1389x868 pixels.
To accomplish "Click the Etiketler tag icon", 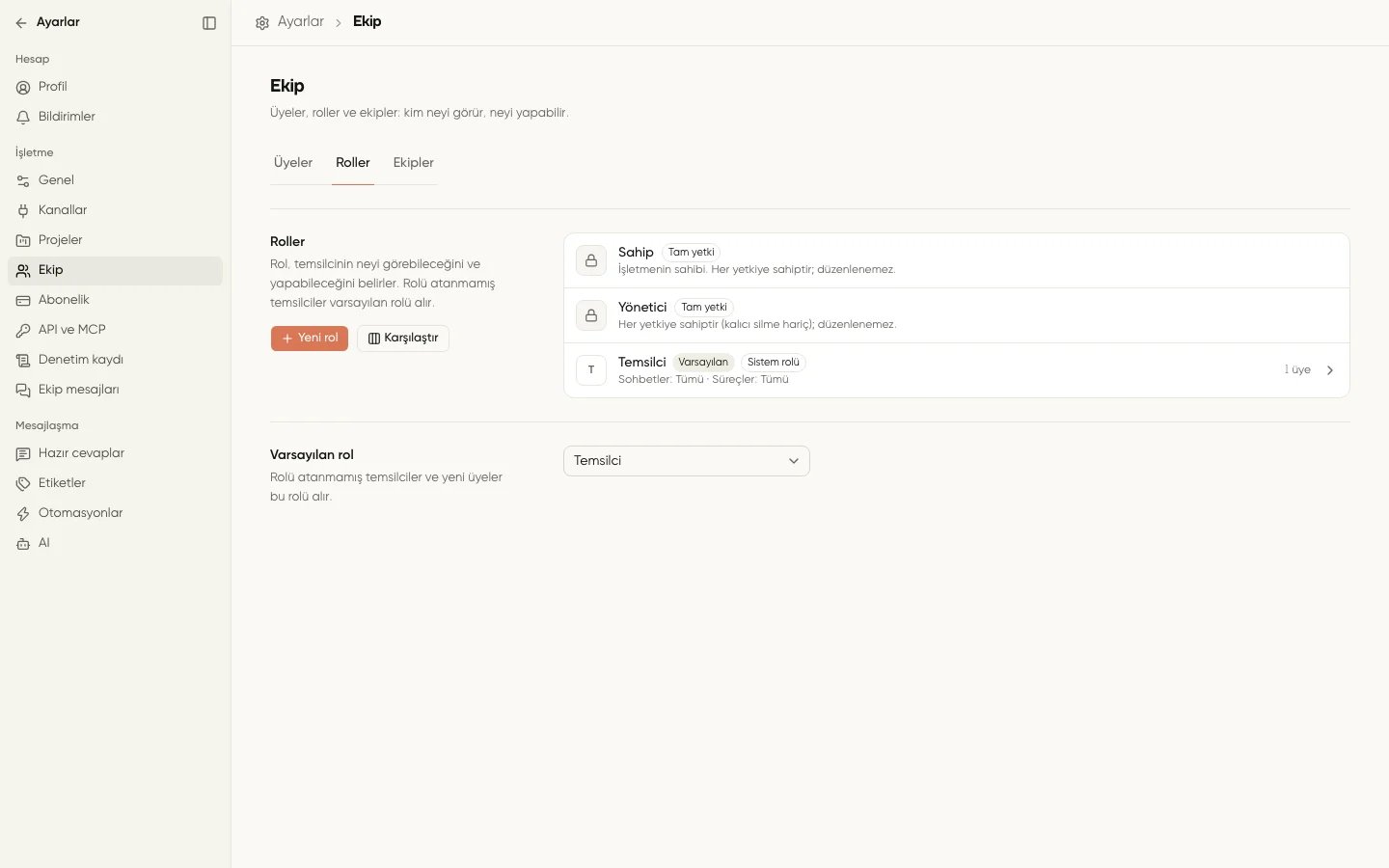I will 23,484.
